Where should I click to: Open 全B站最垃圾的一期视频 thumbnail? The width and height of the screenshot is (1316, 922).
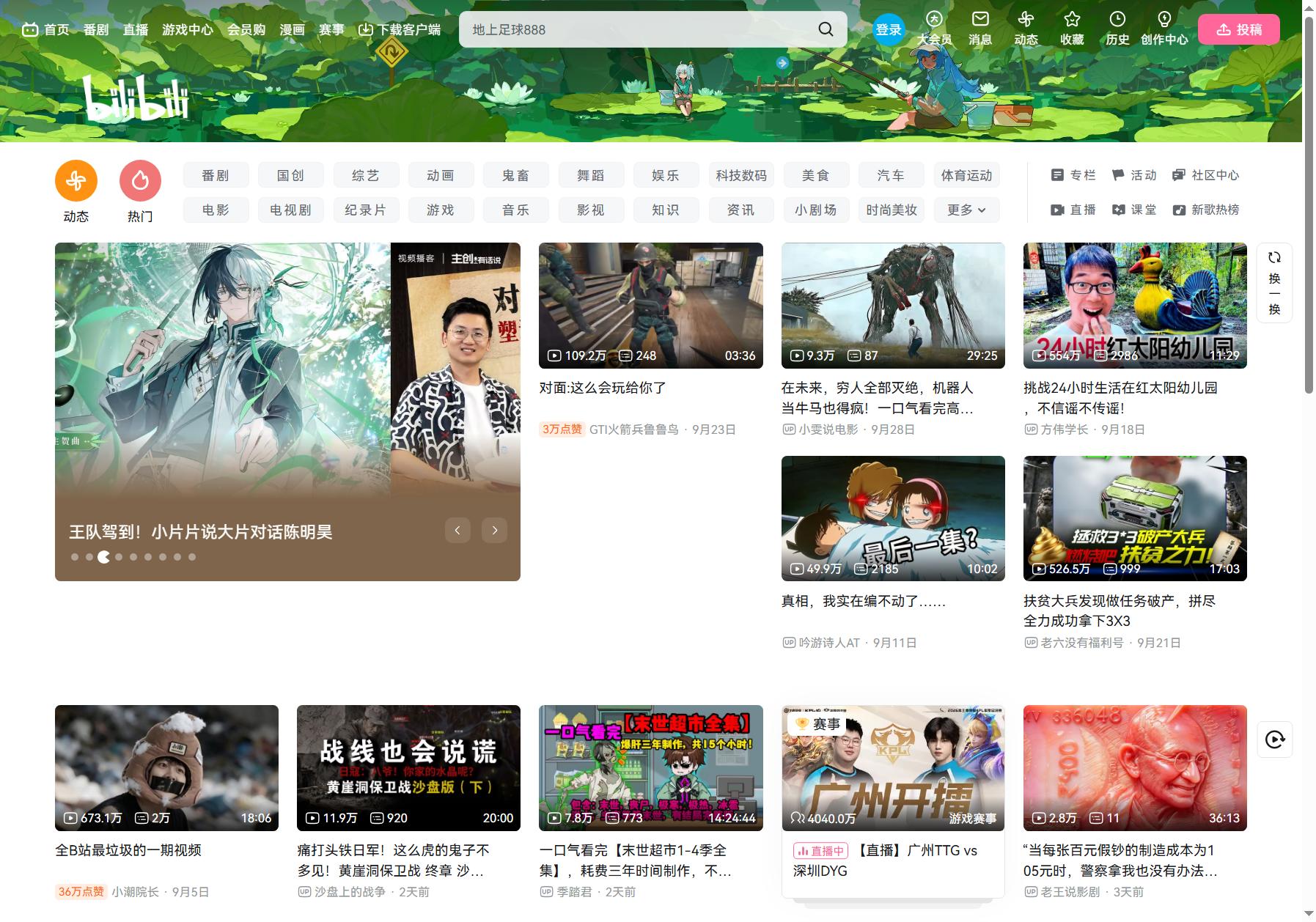point(166,768)
